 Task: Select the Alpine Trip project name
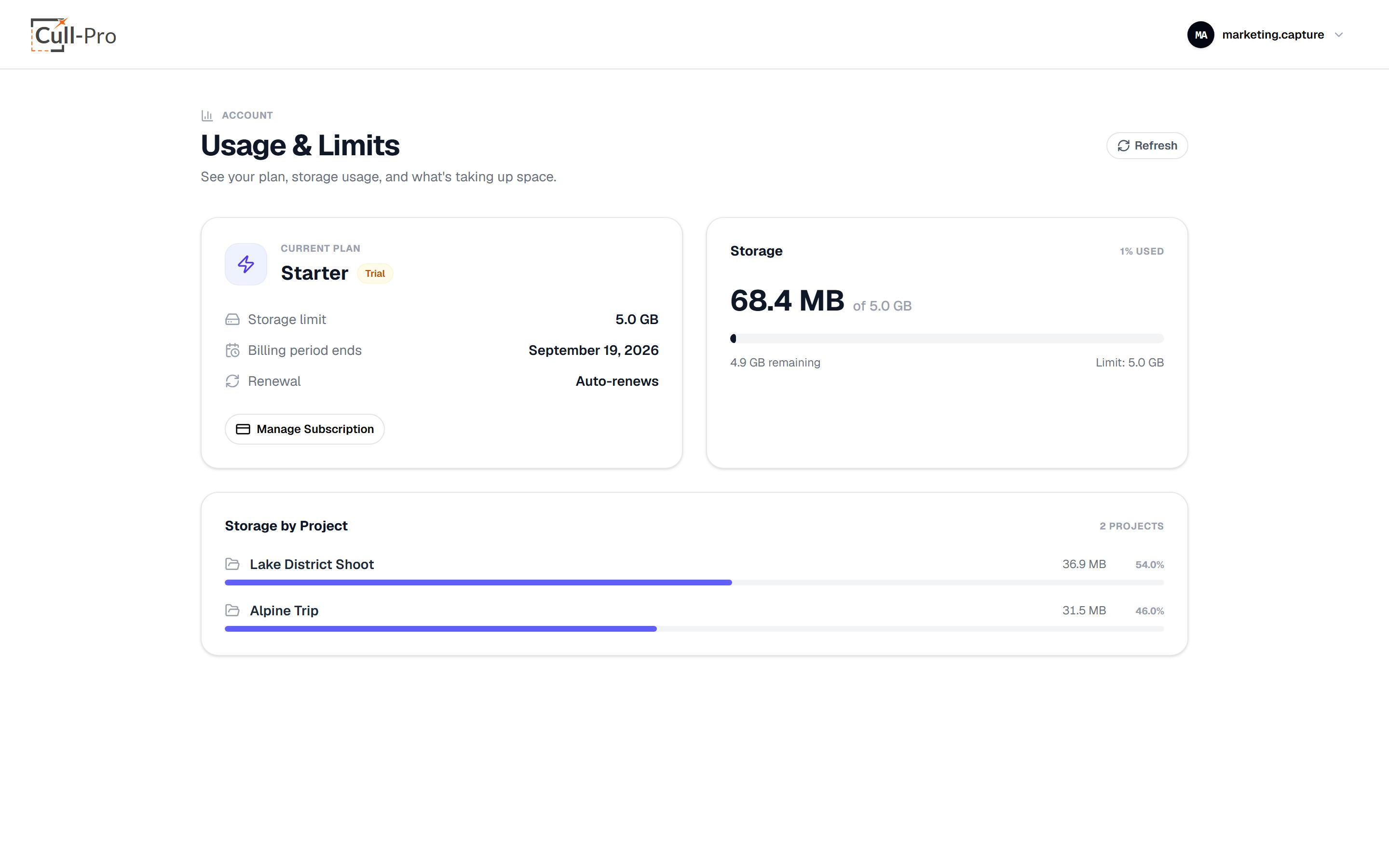(x=284, y=611)
